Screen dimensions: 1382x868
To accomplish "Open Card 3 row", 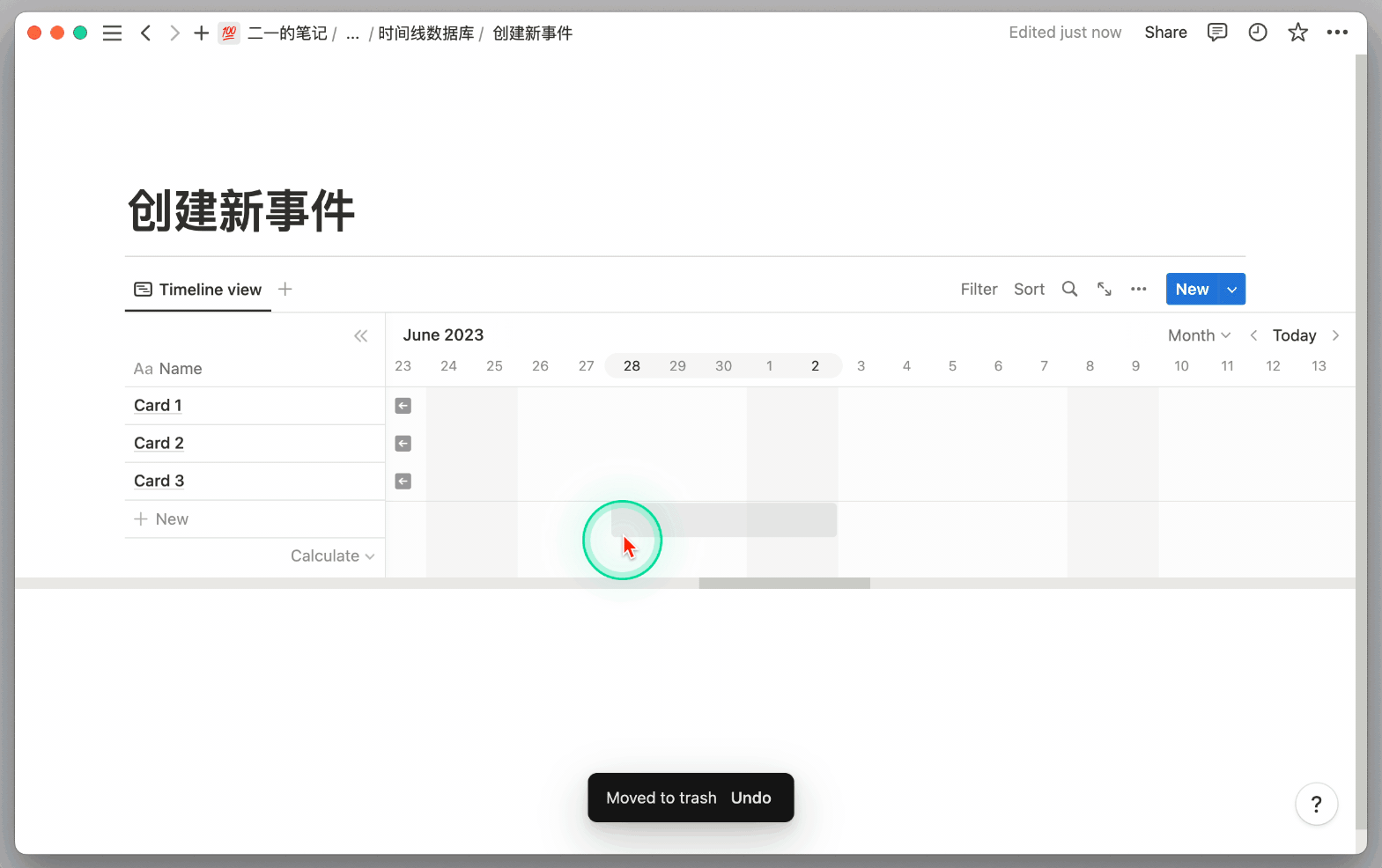I will (x=159, y=482).
